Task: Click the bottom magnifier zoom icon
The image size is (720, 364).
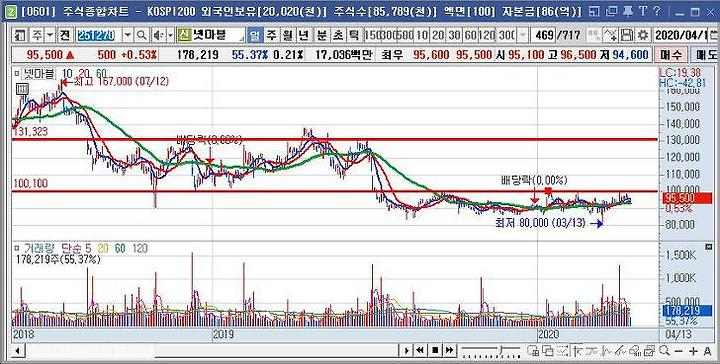Action: [x=664, y=351]
